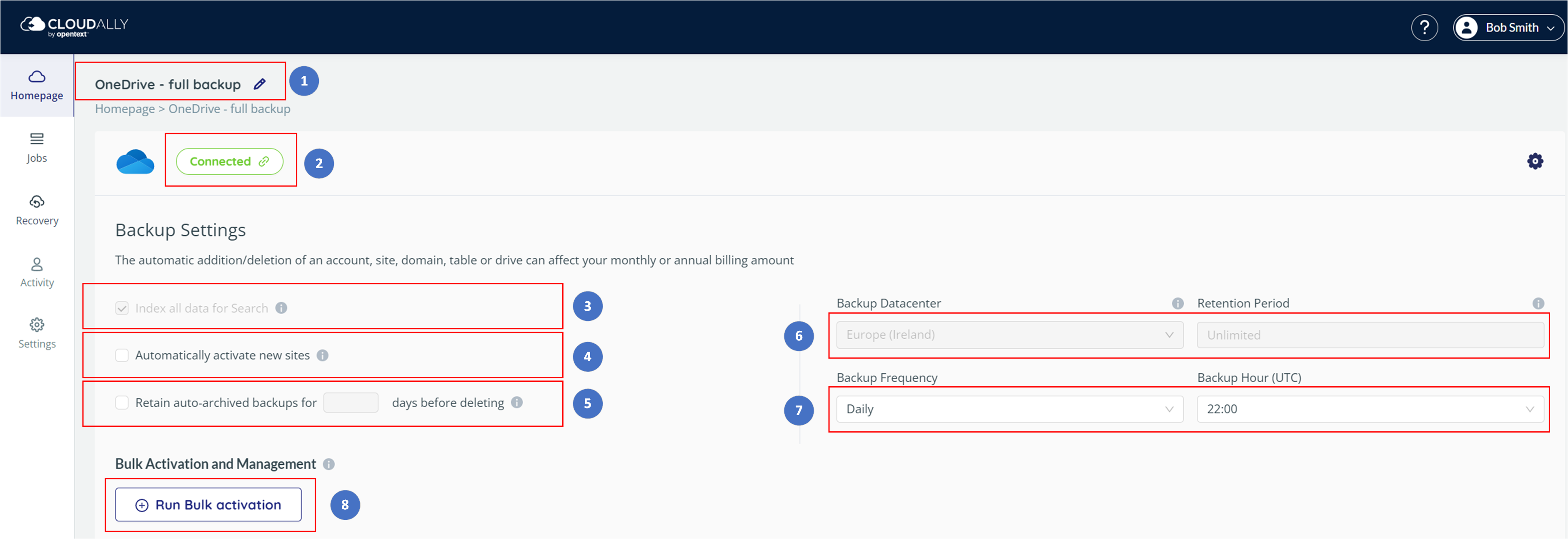1568x539 pixels.
Task: Open the Daily backup frequency dropdown
Action: tap(1009, 409)
